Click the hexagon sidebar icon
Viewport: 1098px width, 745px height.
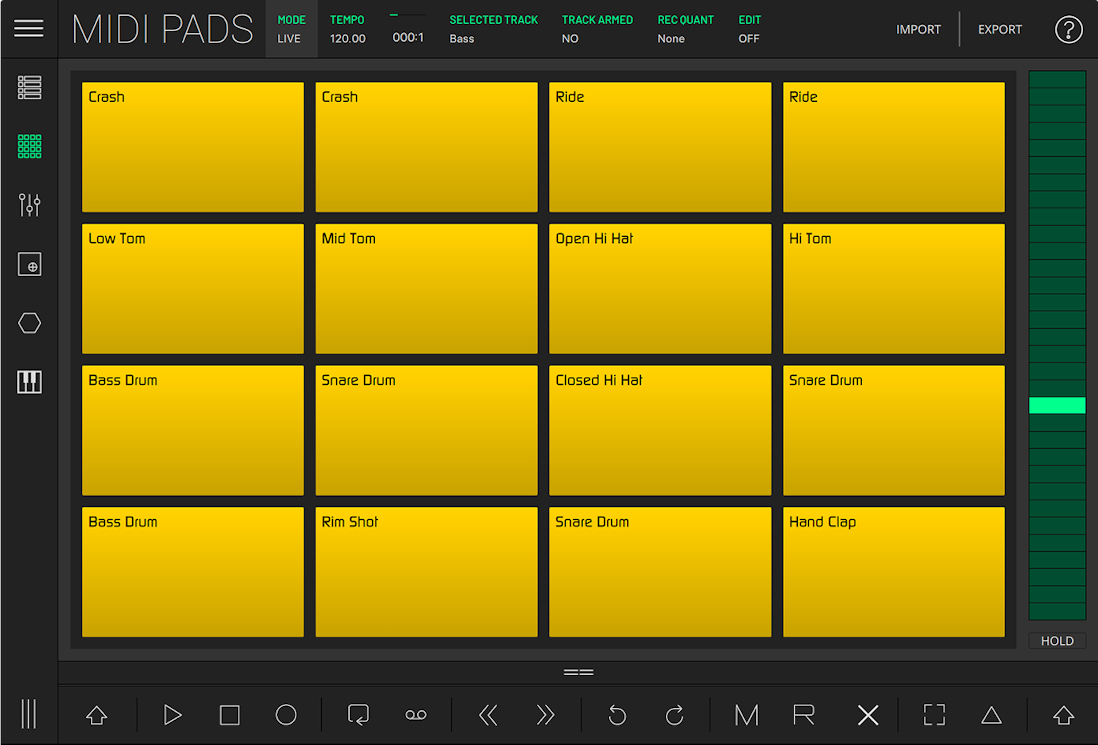29,323
